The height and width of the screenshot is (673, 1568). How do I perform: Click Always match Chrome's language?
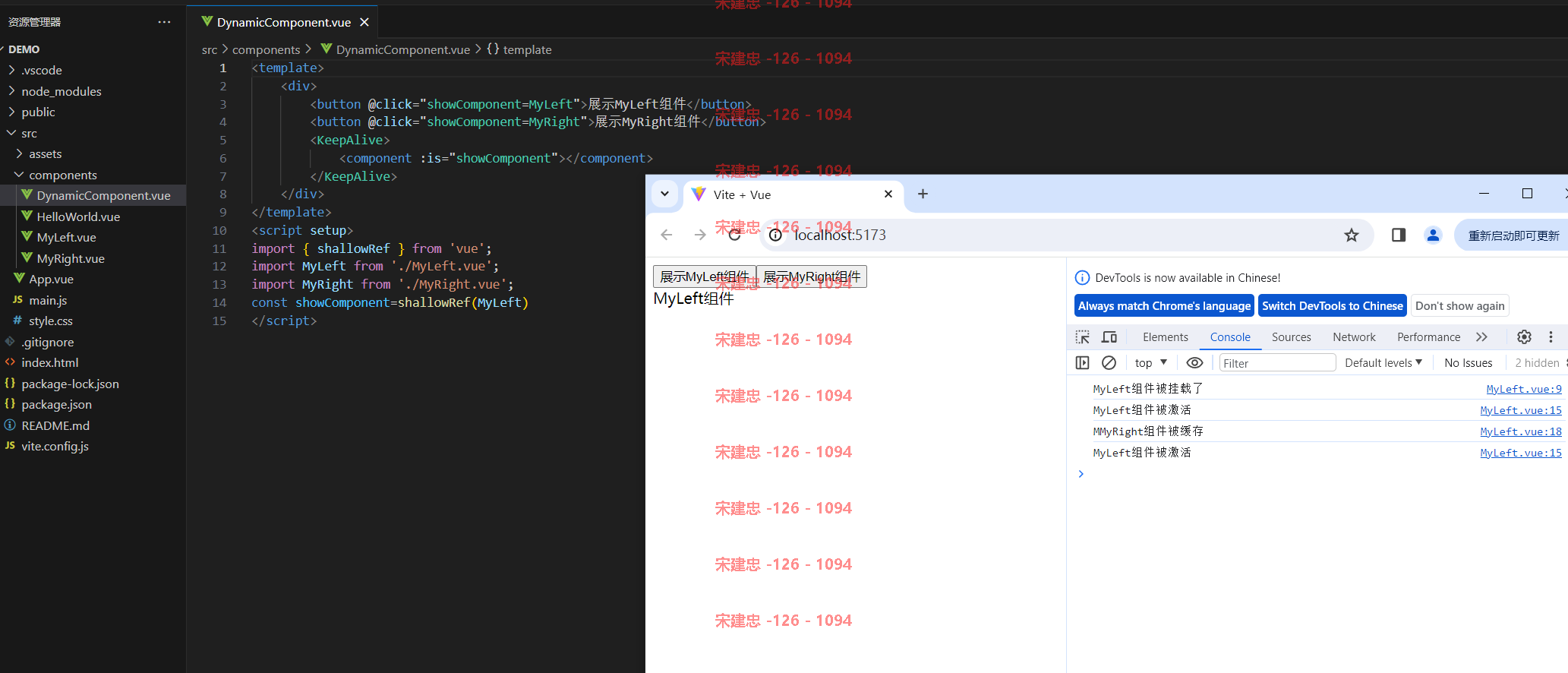click(1164, 305)
